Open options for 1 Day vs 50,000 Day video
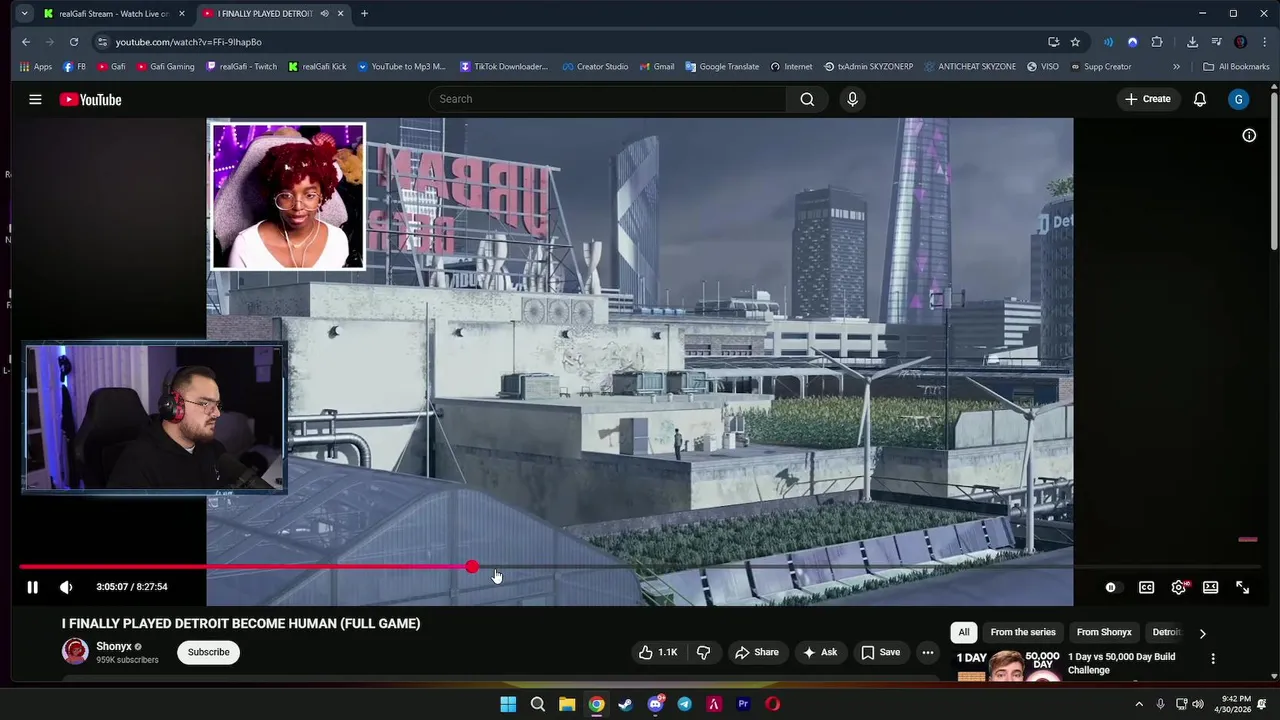This screenshot has height=720, width=1280. tap(1213, 659)
